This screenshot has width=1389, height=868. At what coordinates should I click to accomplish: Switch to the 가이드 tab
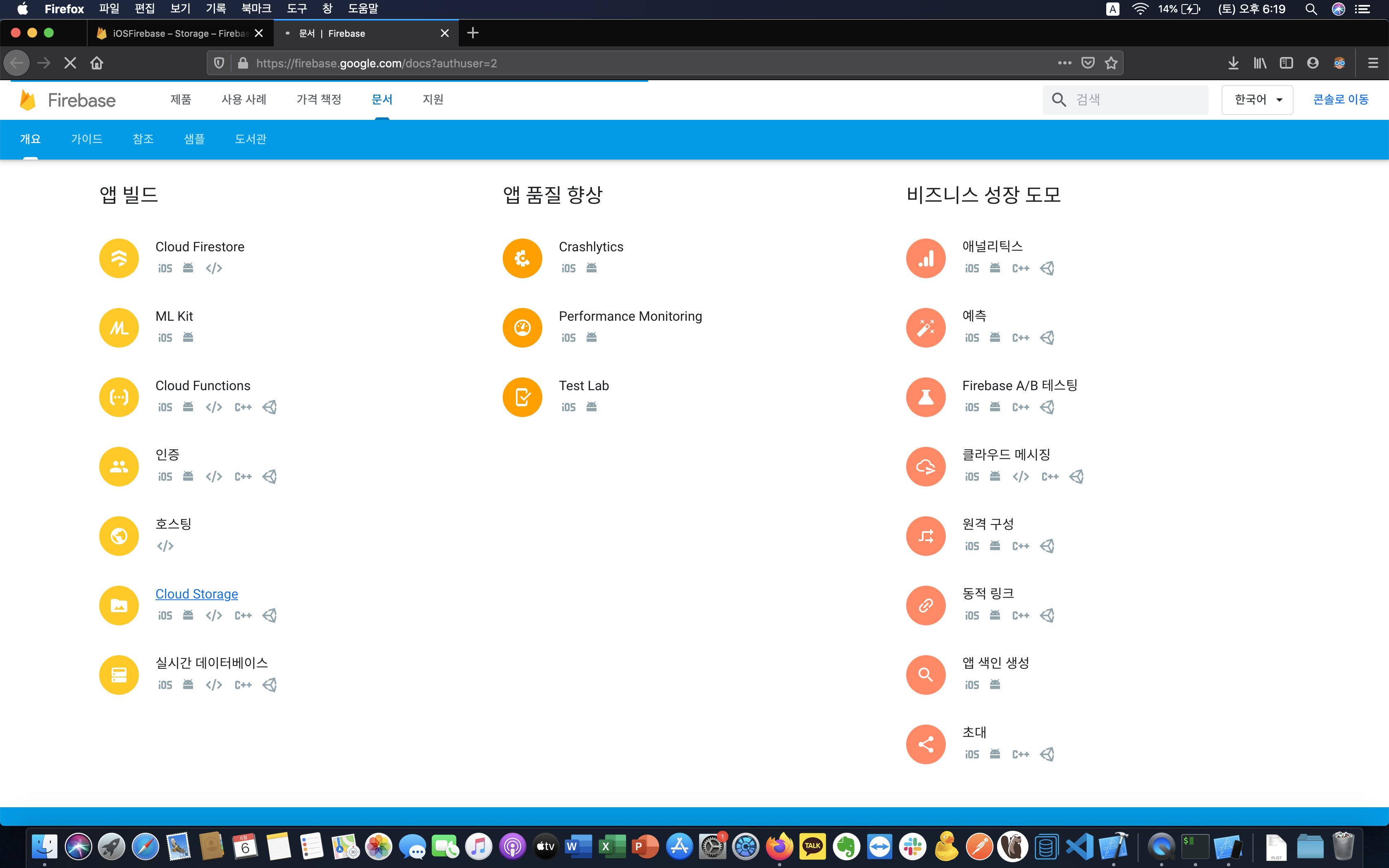point(87,139)
